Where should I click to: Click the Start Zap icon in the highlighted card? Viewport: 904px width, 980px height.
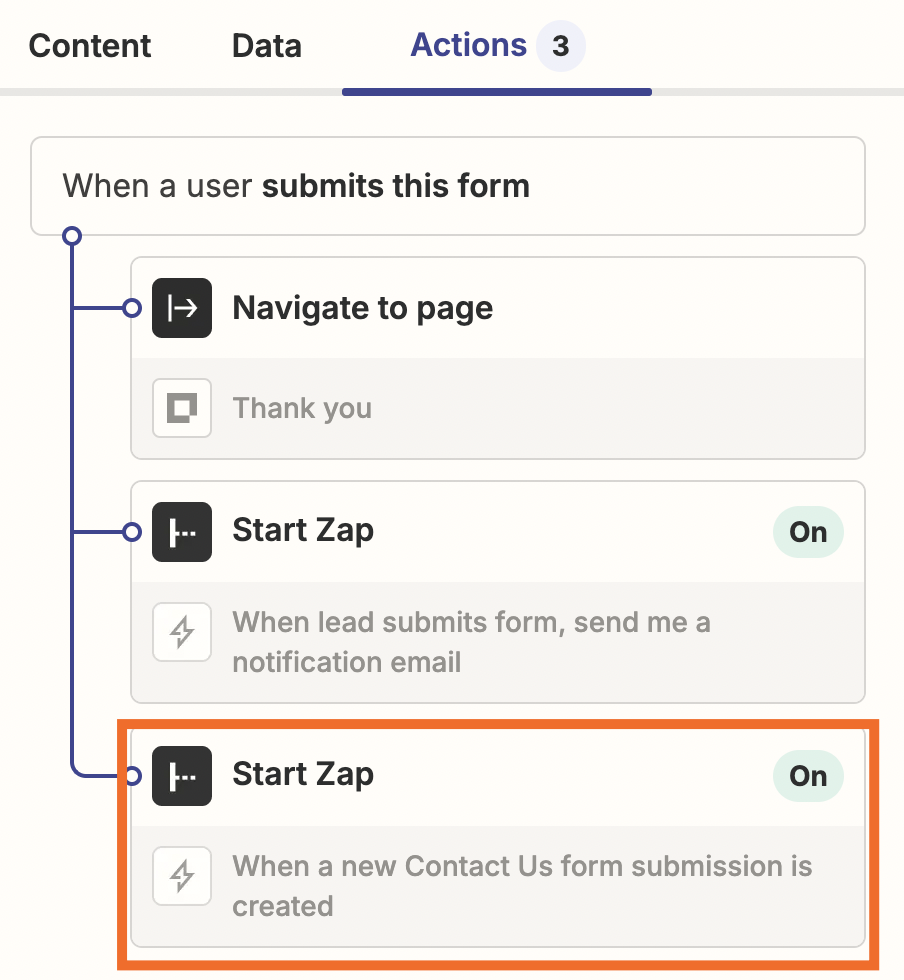click(182, 776)
